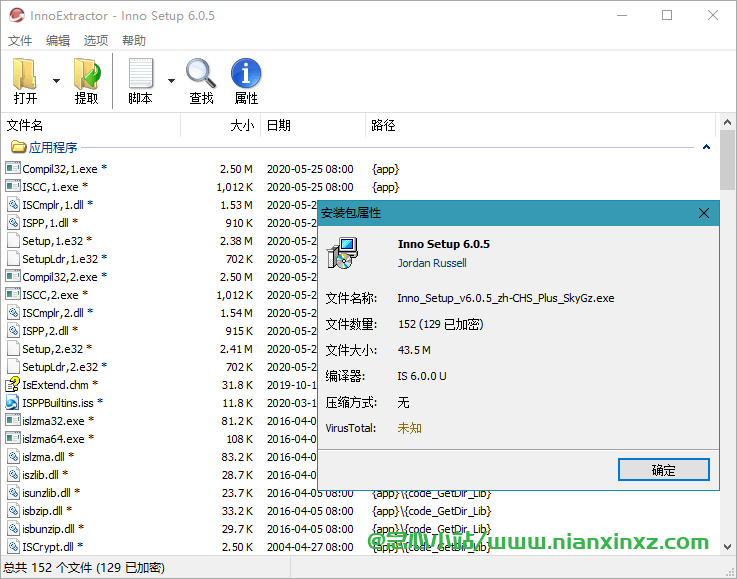Confirm with the 确定 button

click(664, 469)
